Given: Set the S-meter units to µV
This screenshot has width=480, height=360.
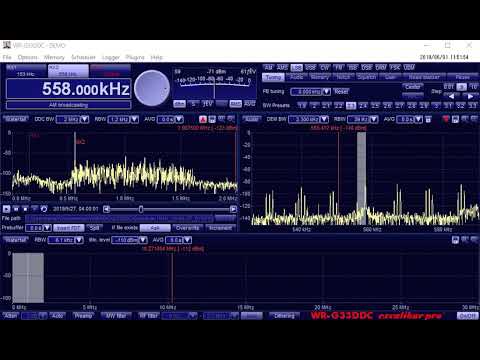Looking at the screenshot, I should [207, 104].
